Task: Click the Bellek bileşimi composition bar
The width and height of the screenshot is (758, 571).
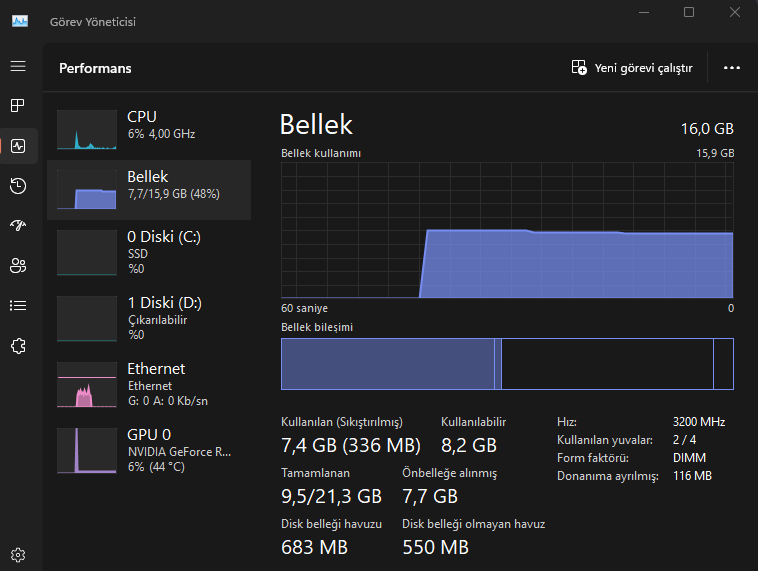Action: pos(507,364)
